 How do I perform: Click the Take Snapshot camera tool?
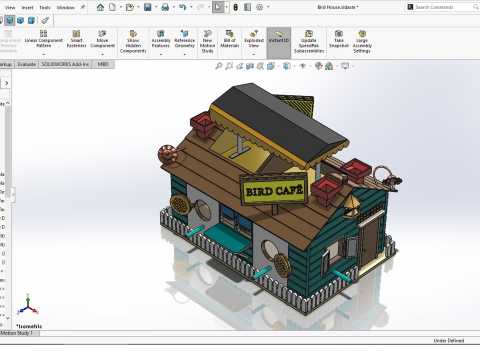tap(339, 39)
